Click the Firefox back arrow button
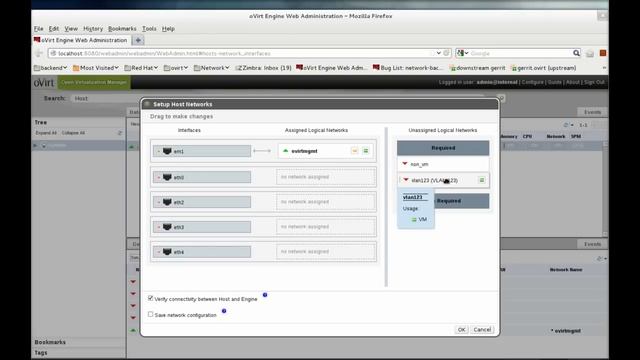640x360 pixels. coord(39,53)
